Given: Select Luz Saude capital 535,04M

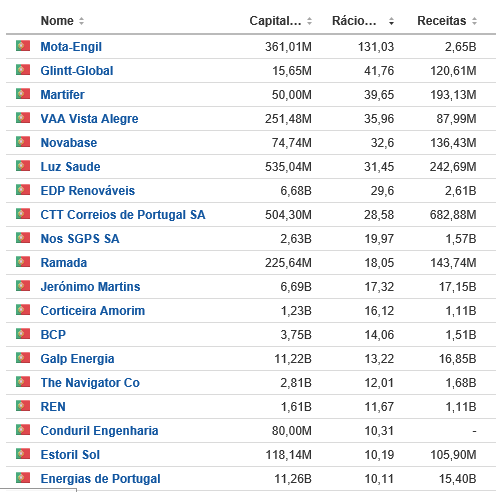Looking at the screenshot, I should (288, 167).
